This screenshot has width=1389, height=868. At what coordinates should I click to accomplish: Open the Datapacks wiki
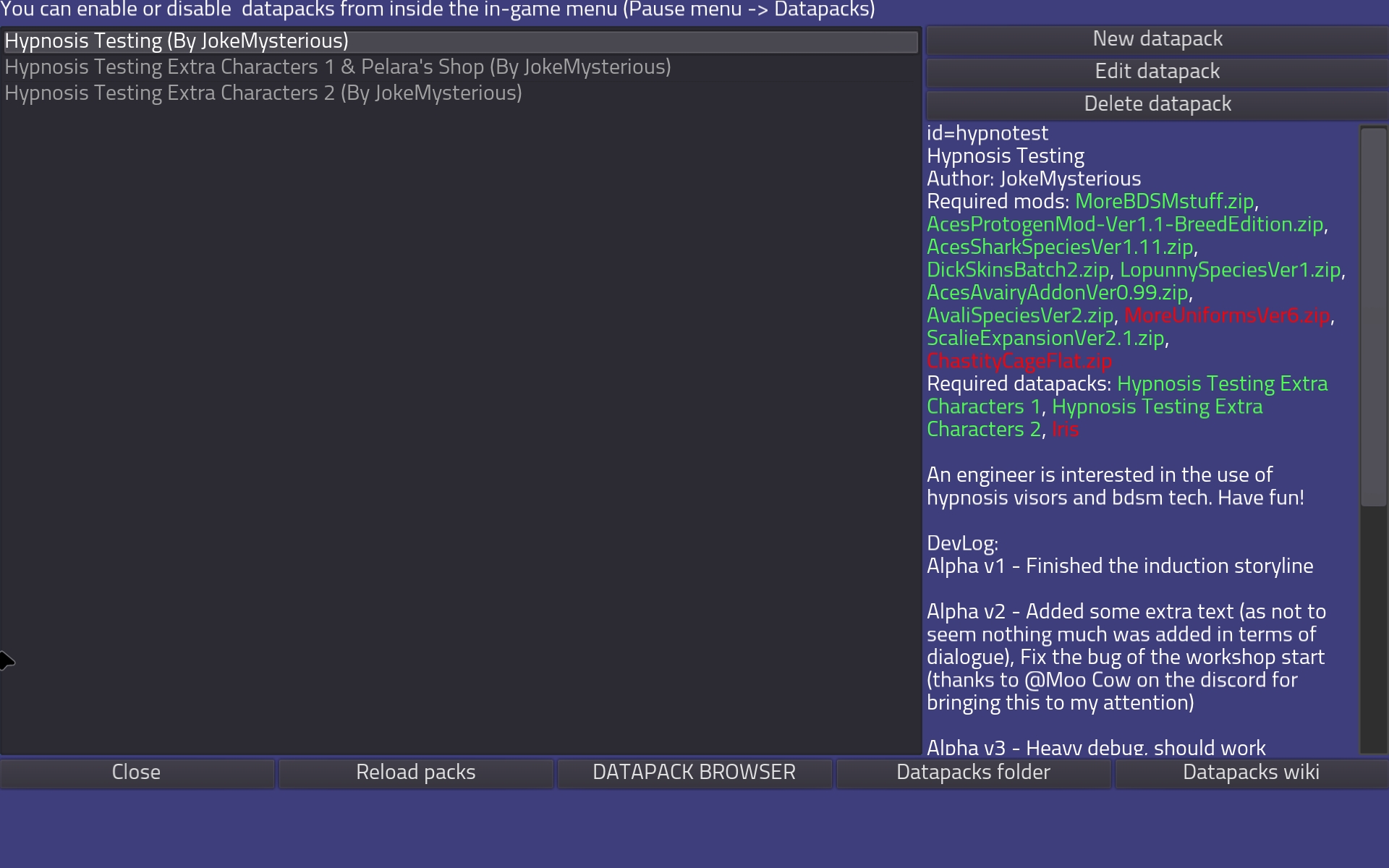(1250, 773)
